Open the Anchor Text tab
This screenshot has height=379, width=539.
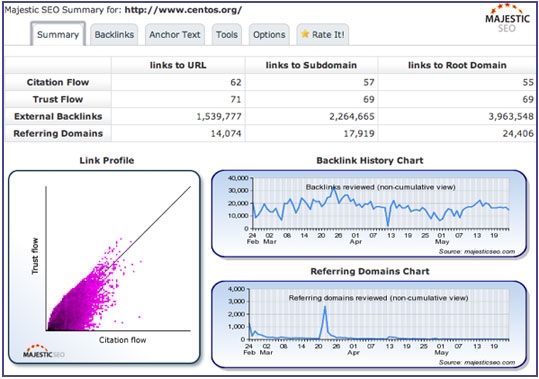pos(175,34)
